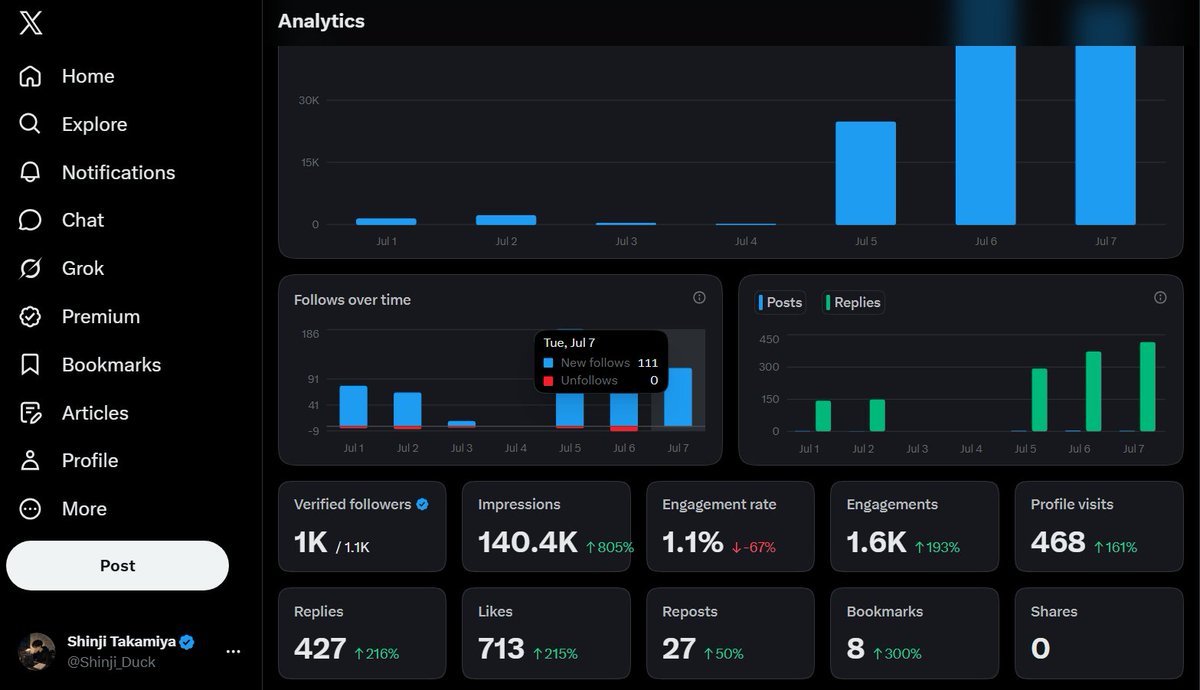Click the More circle icon
1200x690 pixels.
coord(31,509)
